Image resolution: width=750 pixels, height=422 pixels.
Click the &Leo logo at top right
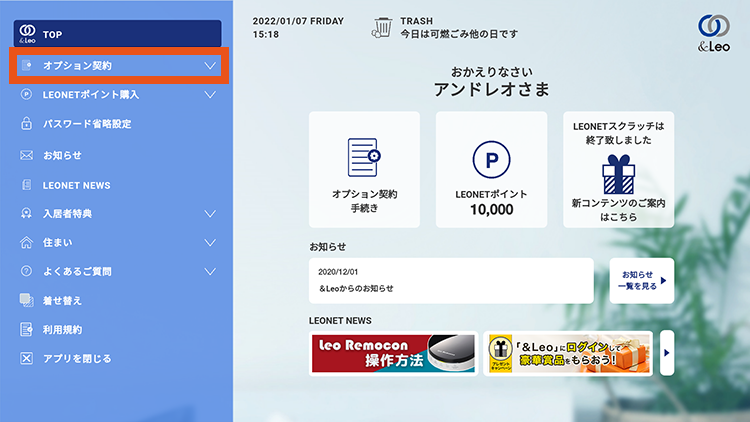point(714,33)
